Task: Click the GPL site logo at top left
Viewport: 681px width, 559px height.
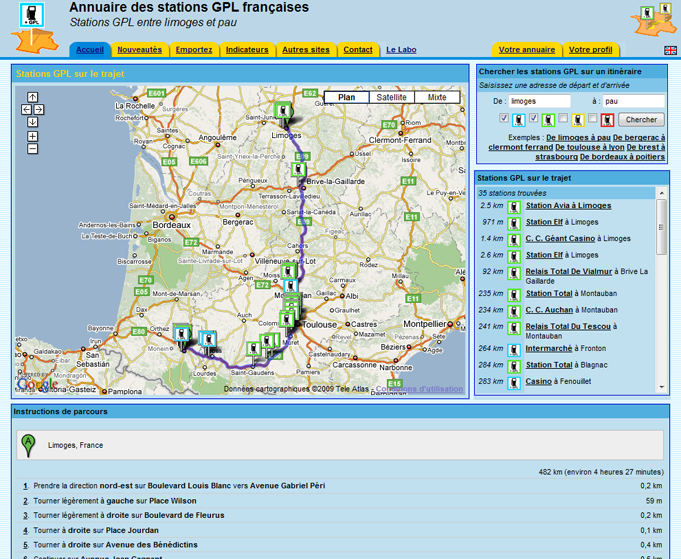Action: point(34,27)
